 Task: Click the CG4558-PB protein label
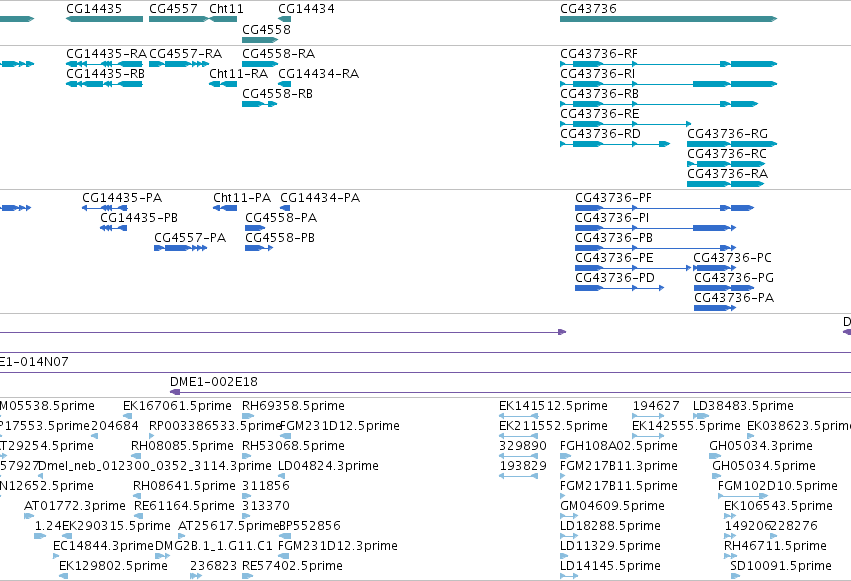click(x=280, y=238)
